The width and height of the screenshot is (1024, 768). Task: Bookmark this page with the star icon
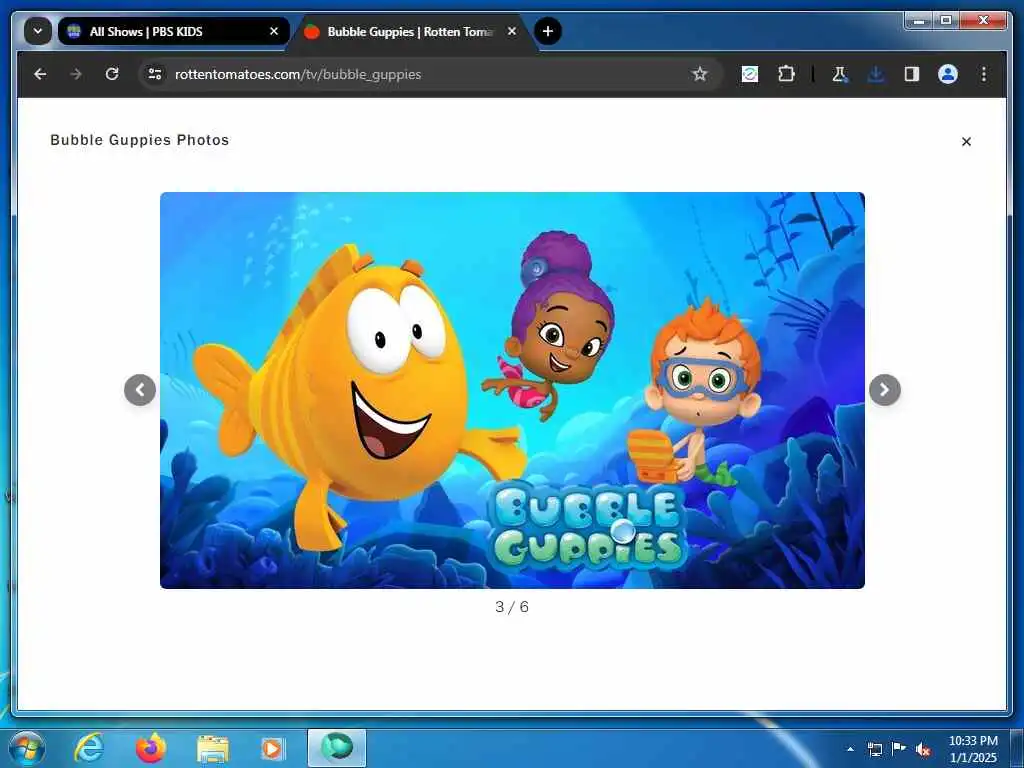700,74
